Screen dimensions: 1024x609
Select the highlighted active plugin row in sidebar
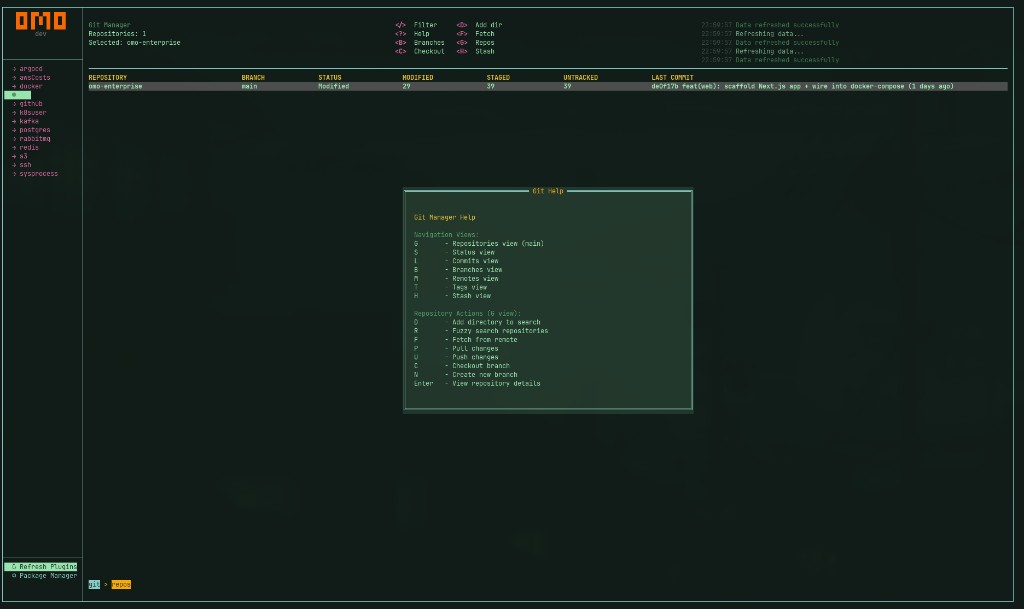[x=18, y=95]
